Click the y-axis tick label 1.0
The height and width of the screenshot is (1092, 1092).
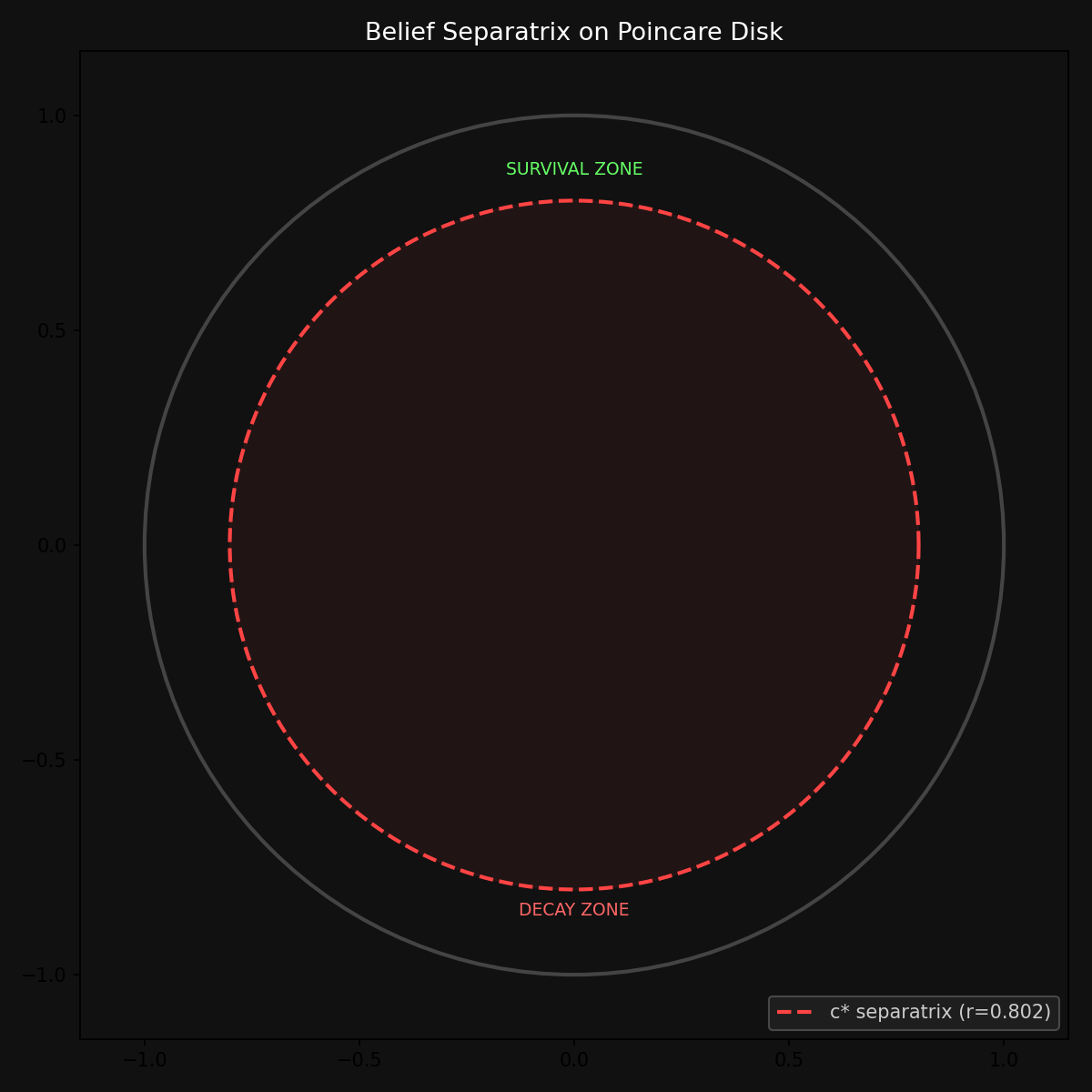click(55, 116)
